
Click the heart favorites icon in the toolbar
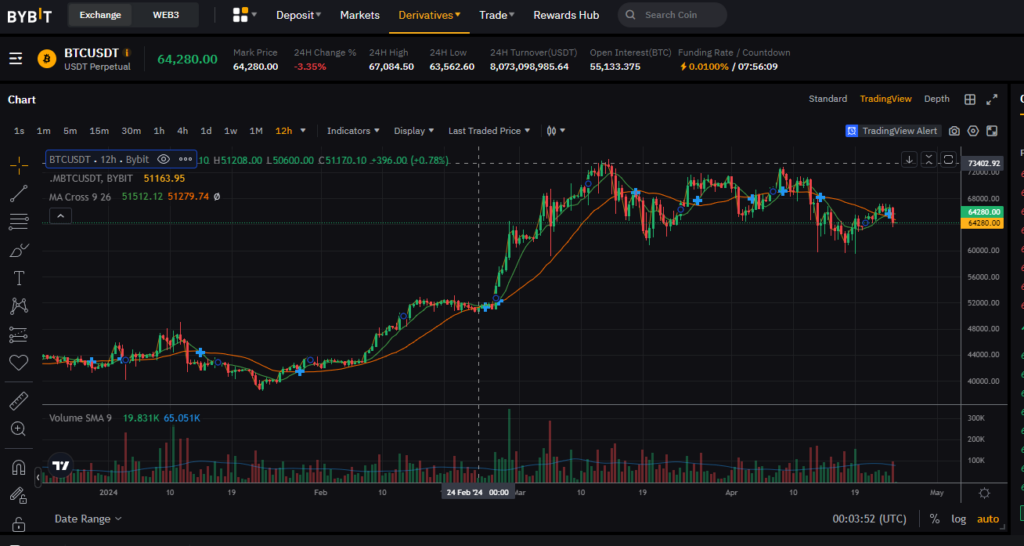point(19,362)
